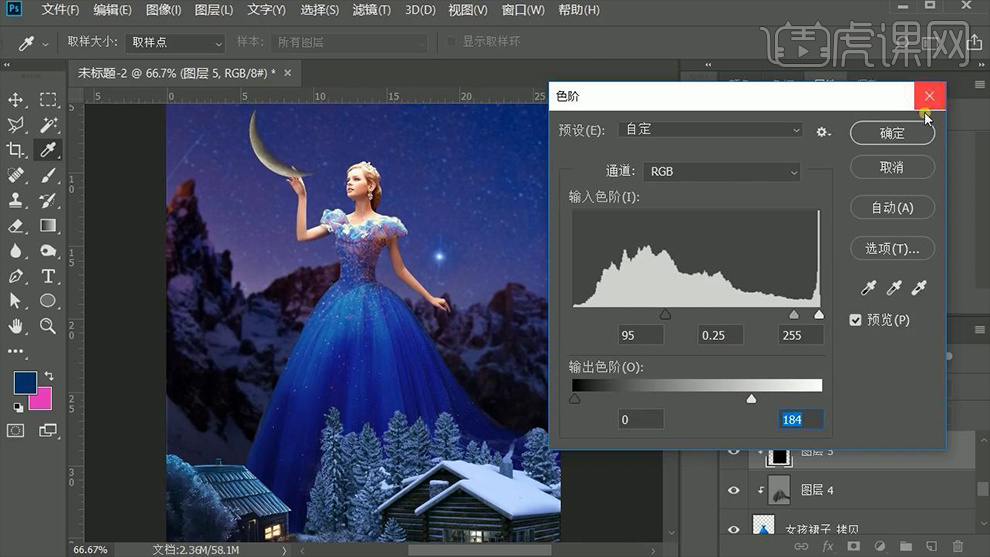The width and height of the screenshot is (990, 557).
Task: Open the 通道 RGB channel dropdown
Action: pyautogui.click(x=722, y=172)
